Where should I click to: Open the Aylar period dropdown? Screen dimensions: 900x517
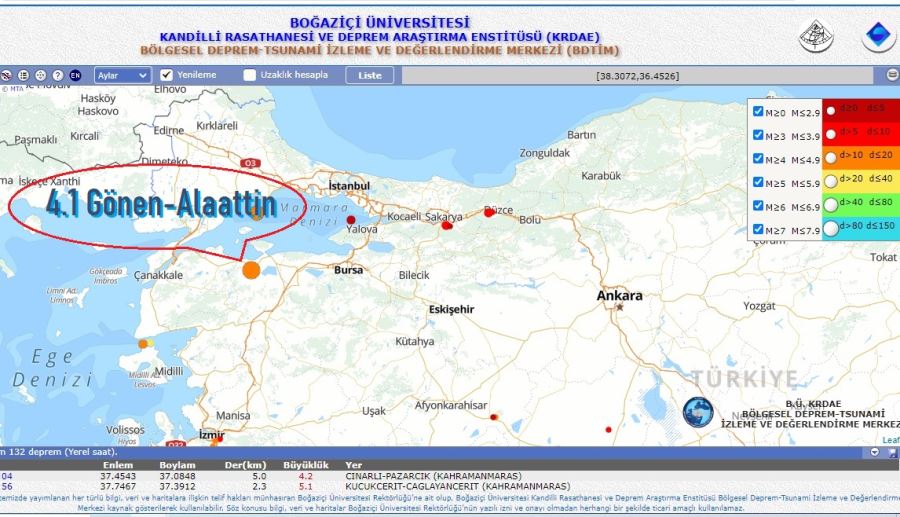122,75
